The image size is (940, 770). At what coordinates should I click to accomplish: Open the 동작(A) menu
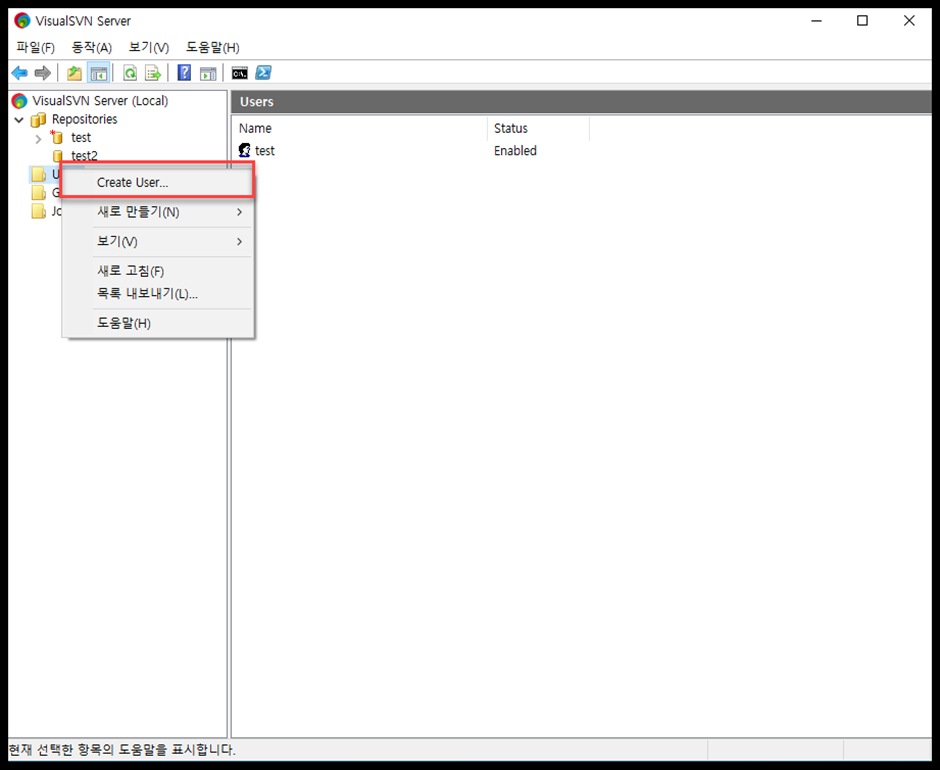pyautogui.click(x=92, y=47)
